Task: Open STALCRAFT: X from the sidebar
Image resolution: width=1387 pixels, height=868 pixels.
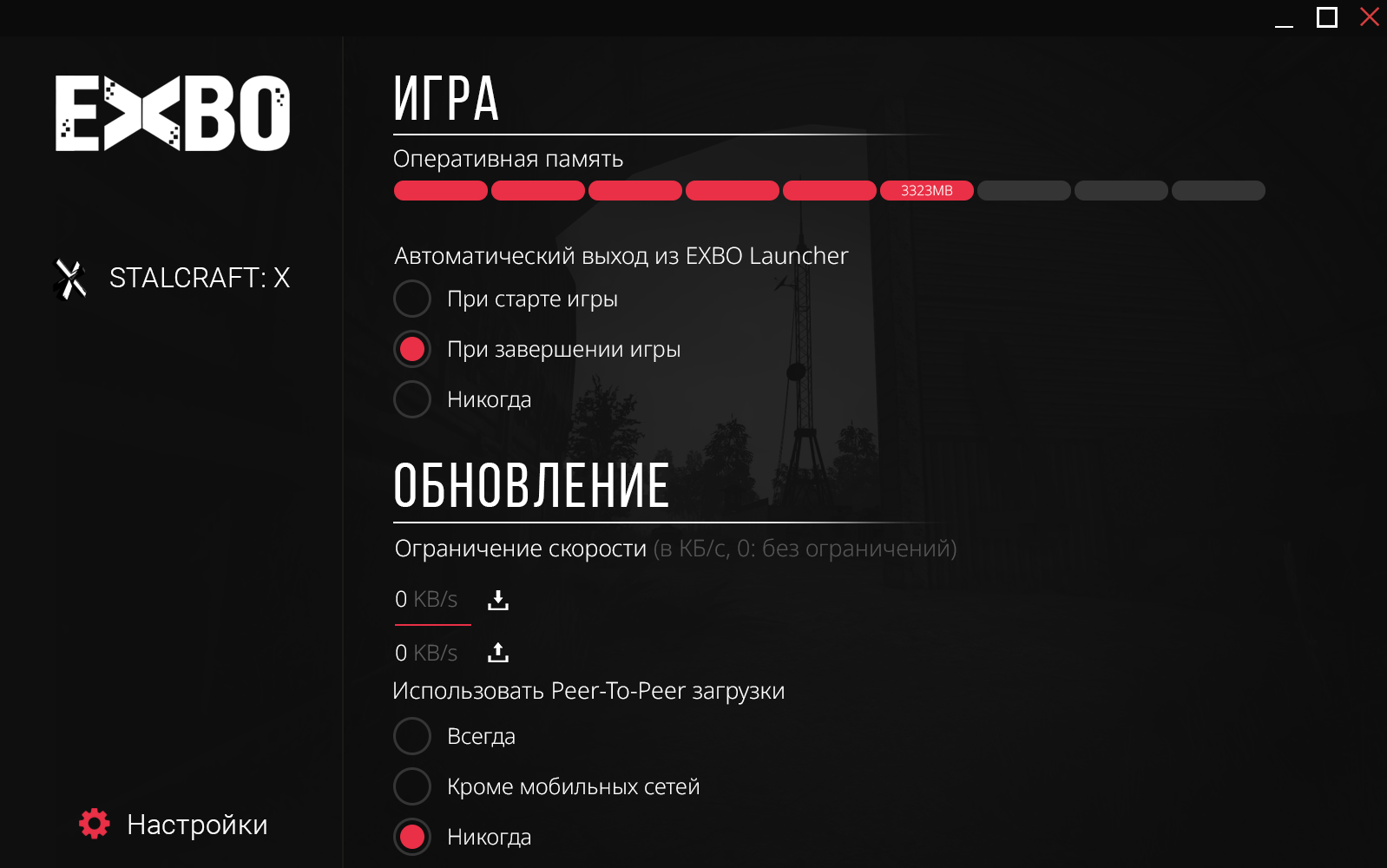Action: [172, 279]
